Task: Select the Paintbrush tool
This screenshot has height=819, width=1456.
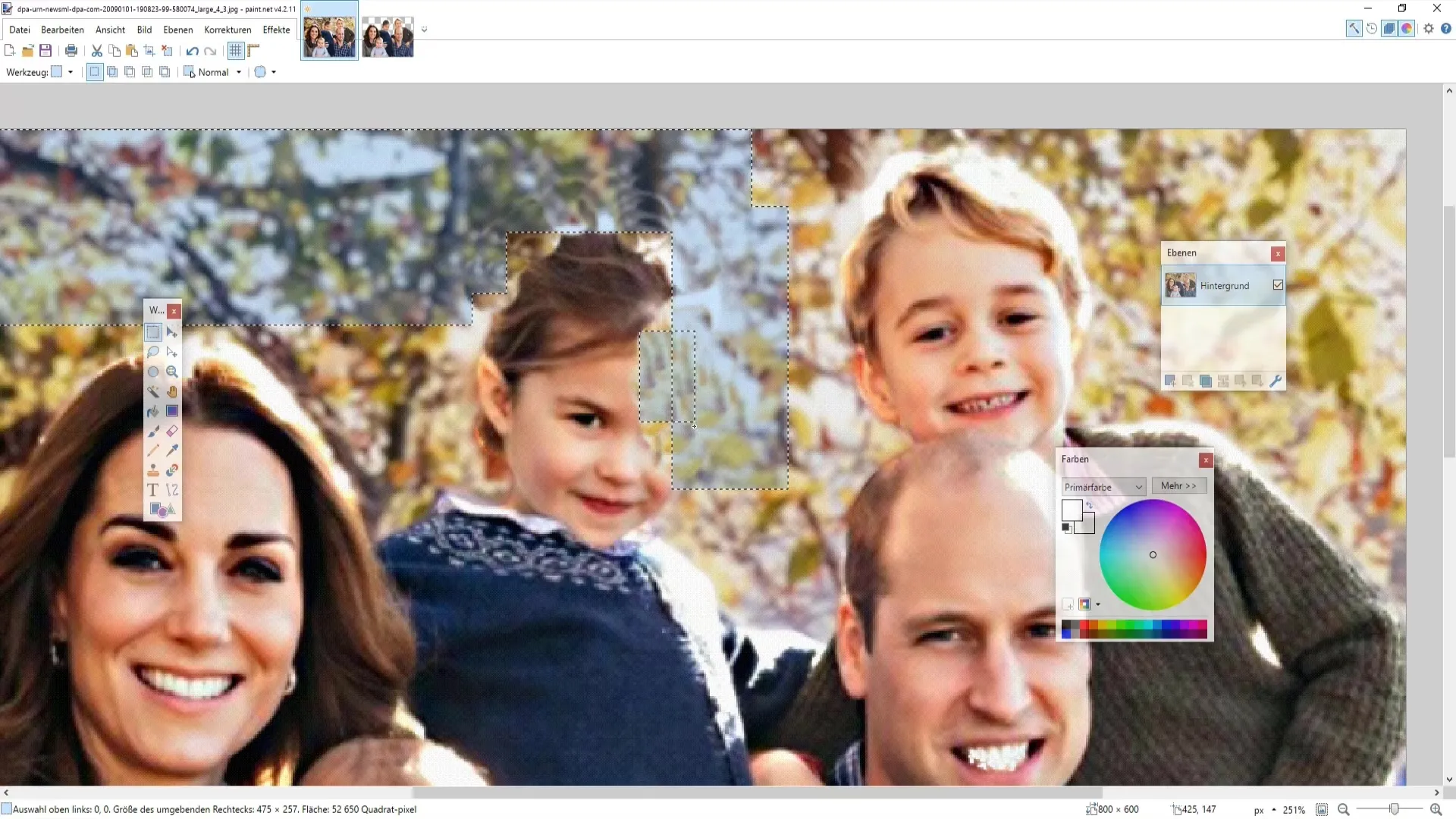Action: [153, 430]
